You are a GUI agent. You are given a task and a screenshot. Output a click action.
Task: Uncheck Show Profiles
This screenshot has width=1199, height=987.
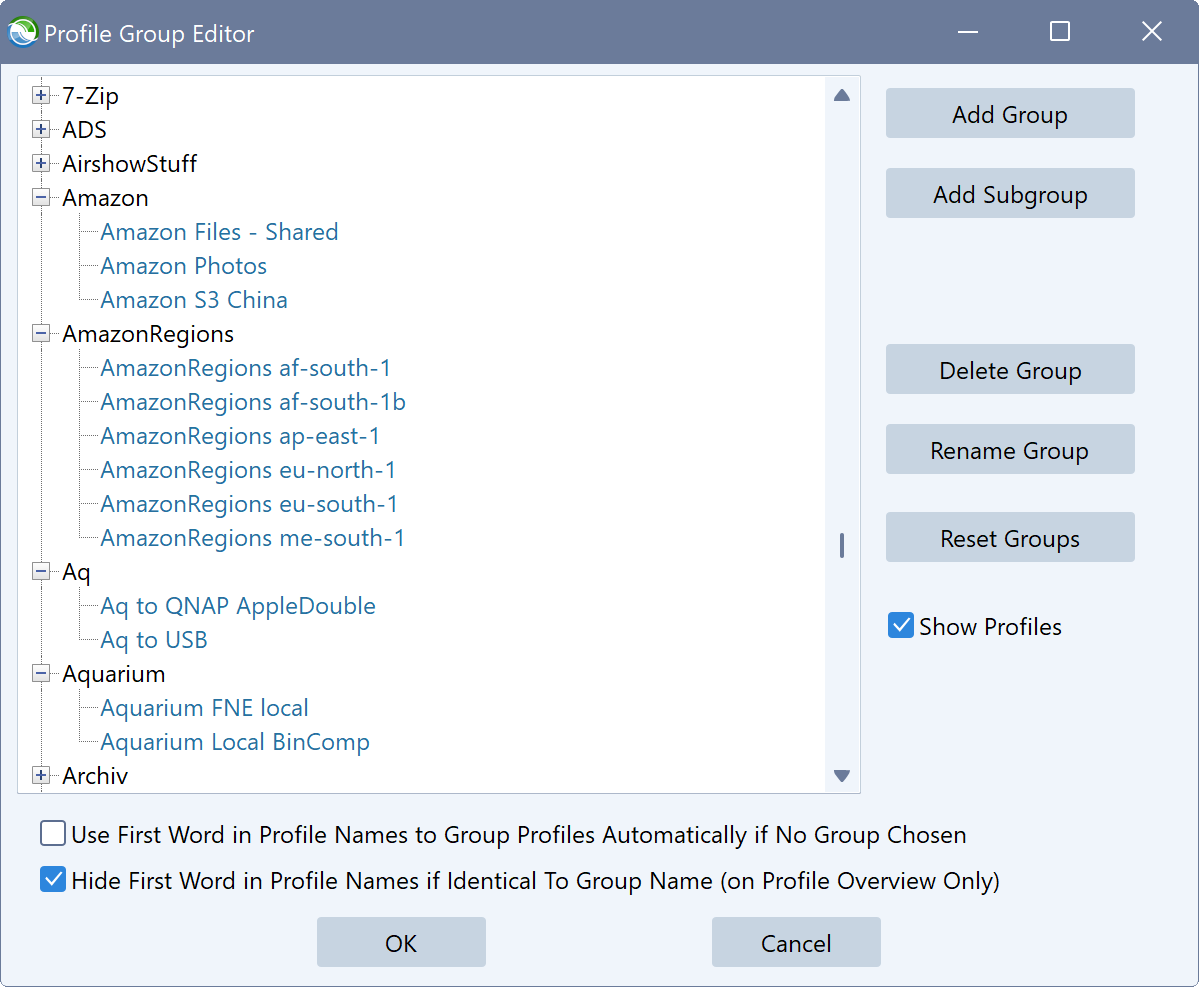[900, 625]
